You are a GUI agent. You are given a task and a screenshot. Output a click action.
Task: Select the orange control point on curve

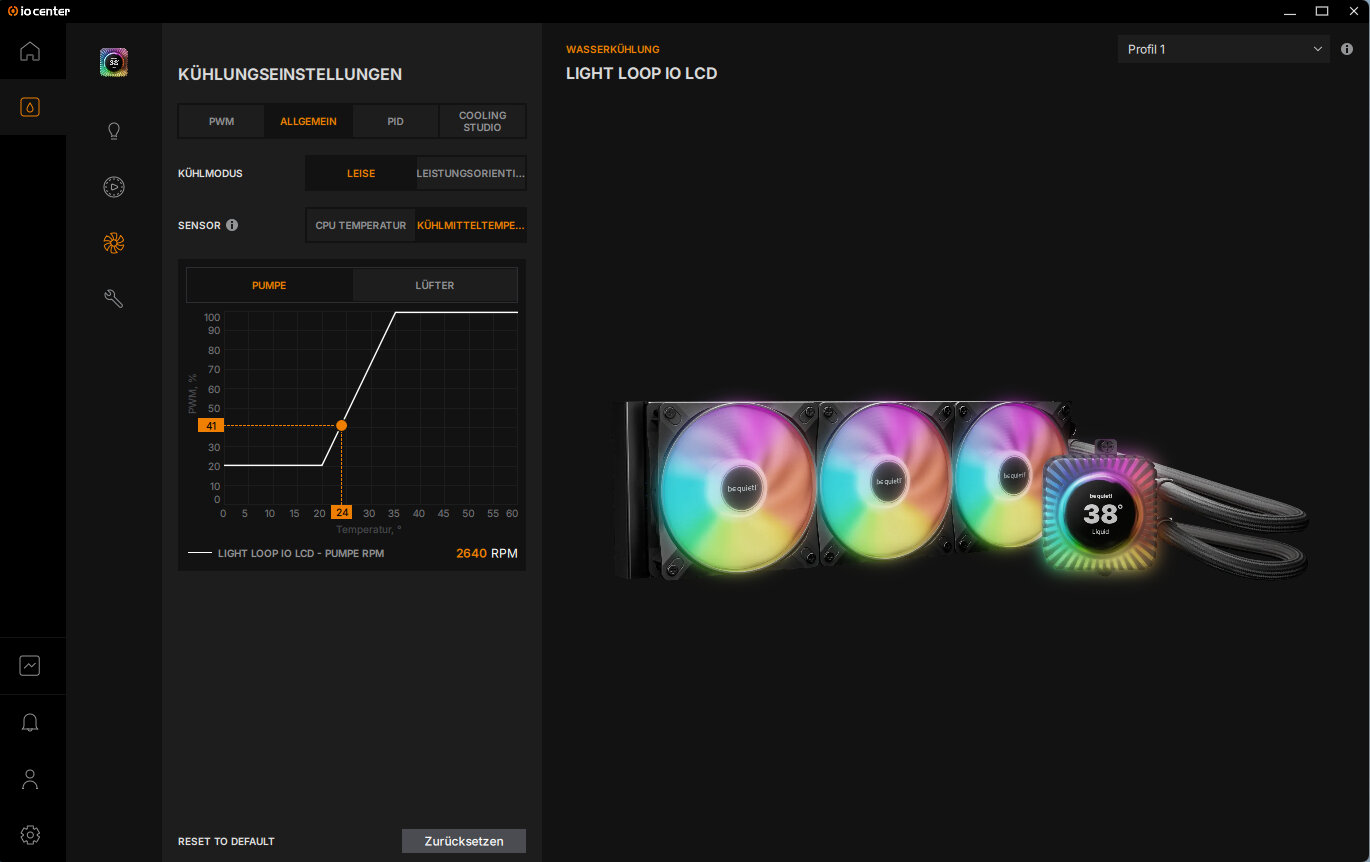pos(342,425)
